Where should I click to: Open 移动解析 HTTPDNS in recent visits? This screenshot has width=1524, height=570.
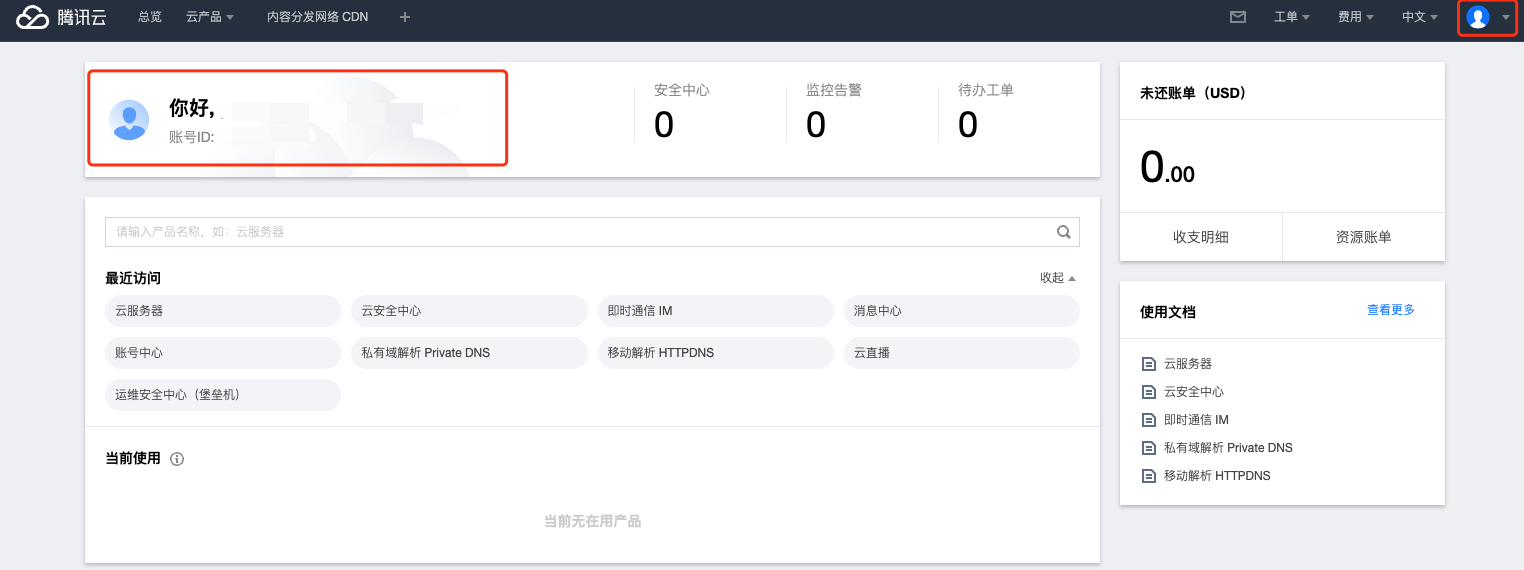pyautogui.click(x=715, y=353)
